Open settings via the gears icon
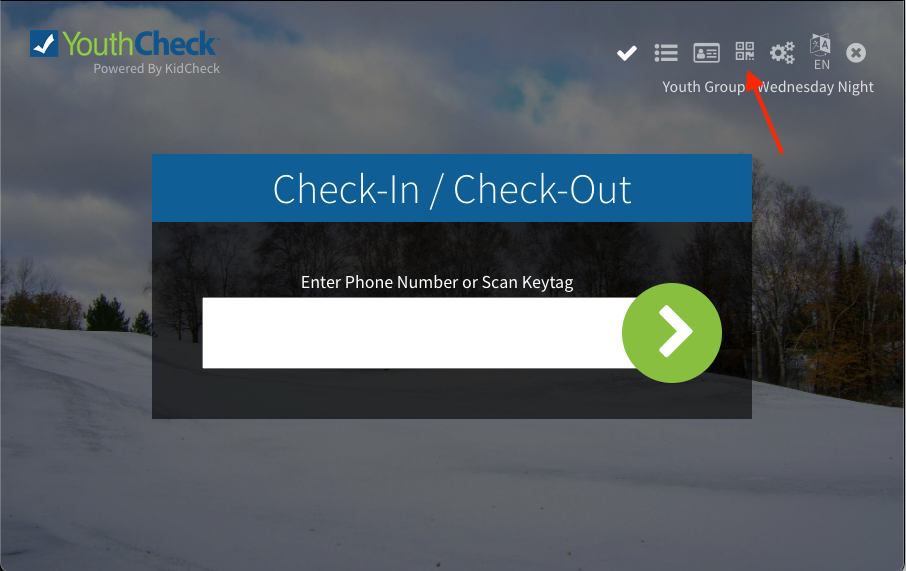The image size is (906, 571). (782, 53)
